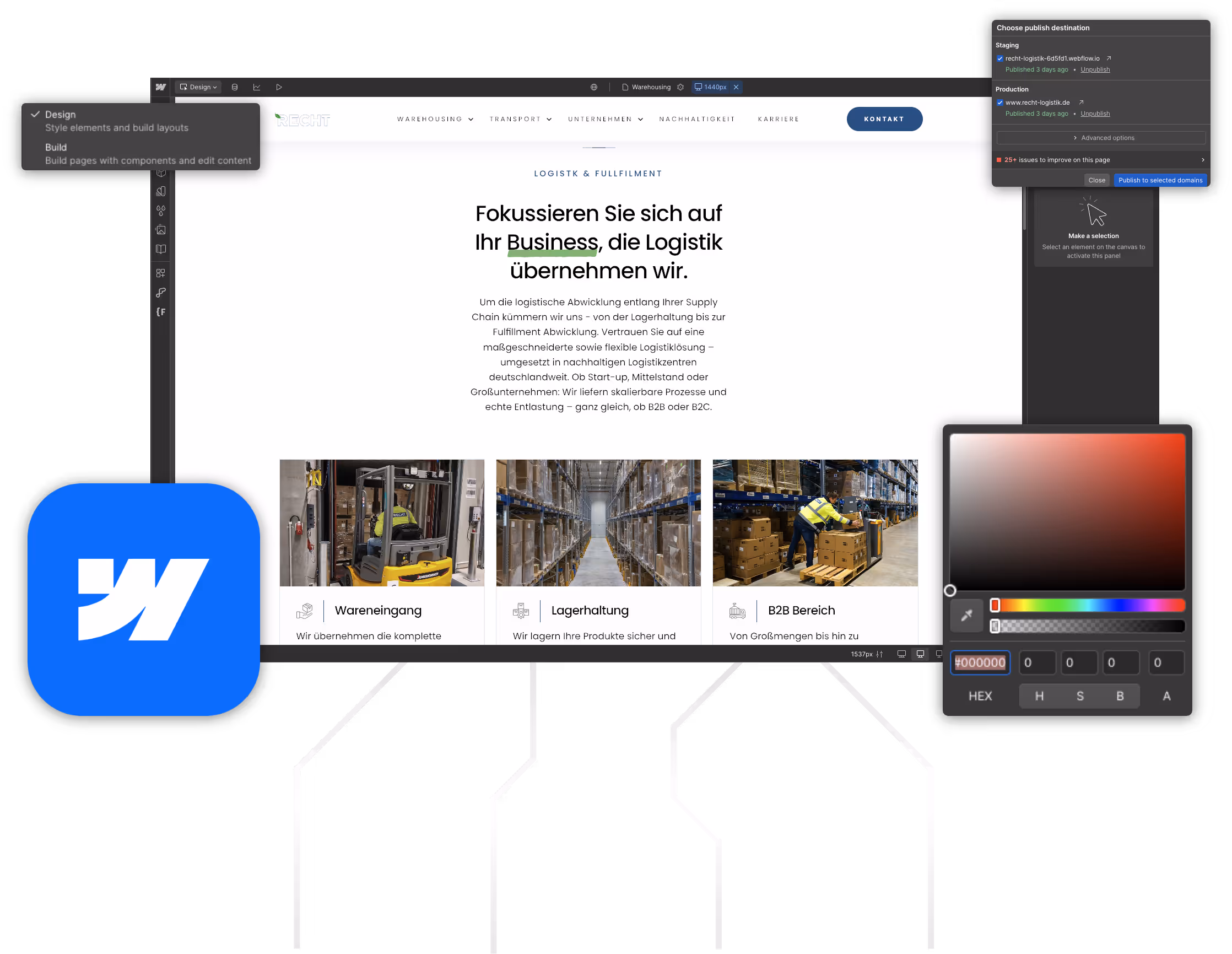Click the #000000 hex input field
The width and height of the screenshot is (1232, 954).
click(980, 662)
